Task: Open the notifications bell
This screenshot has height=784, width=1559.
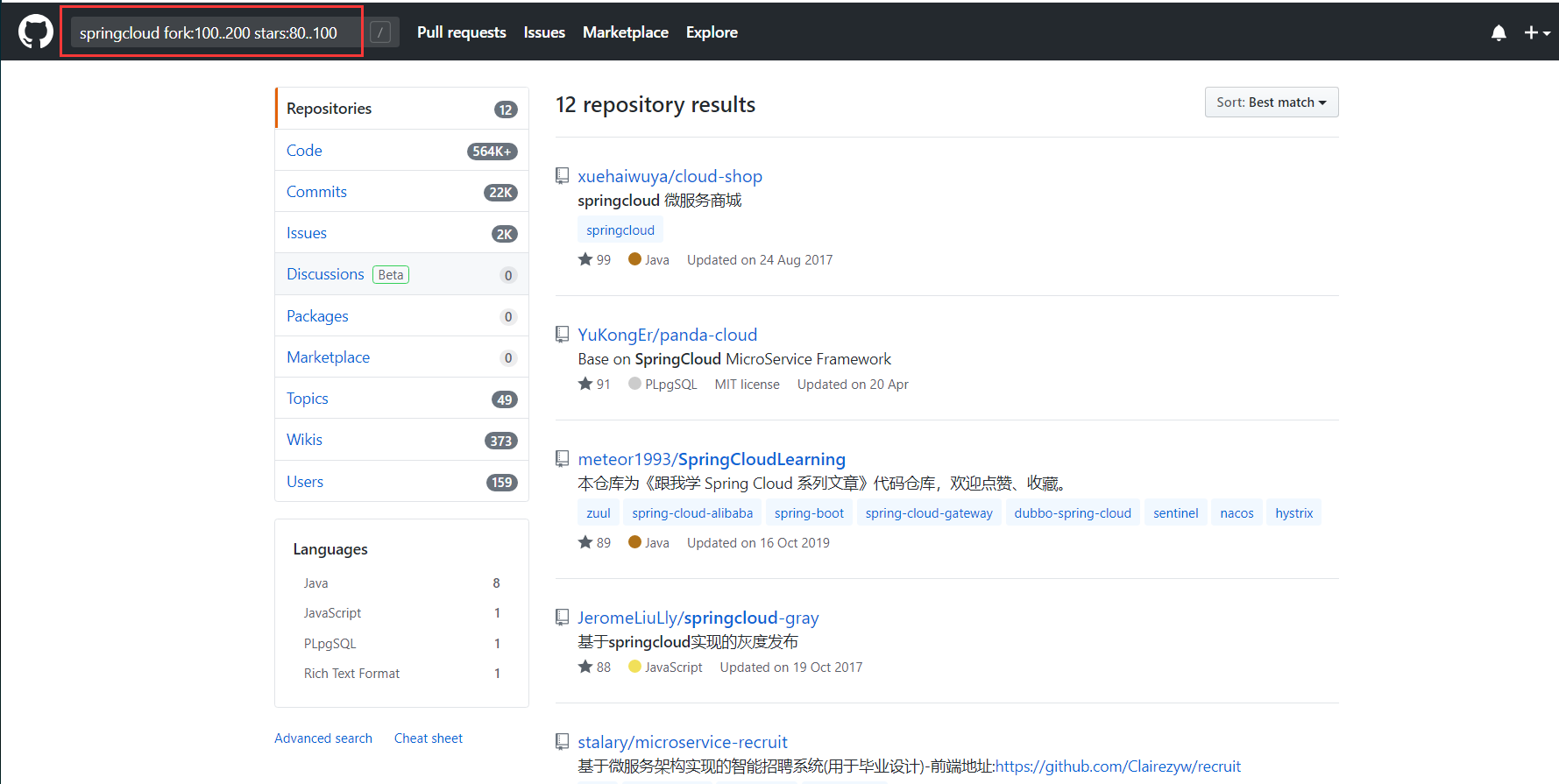Action: (x=1499, y=32)
